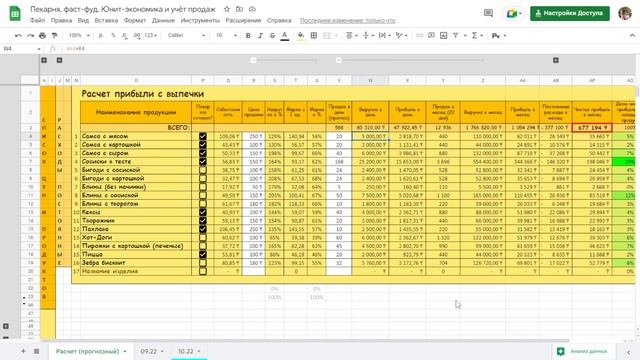Insert a chart via toolbar icon

pyautogui.click(x=443, y=36)
